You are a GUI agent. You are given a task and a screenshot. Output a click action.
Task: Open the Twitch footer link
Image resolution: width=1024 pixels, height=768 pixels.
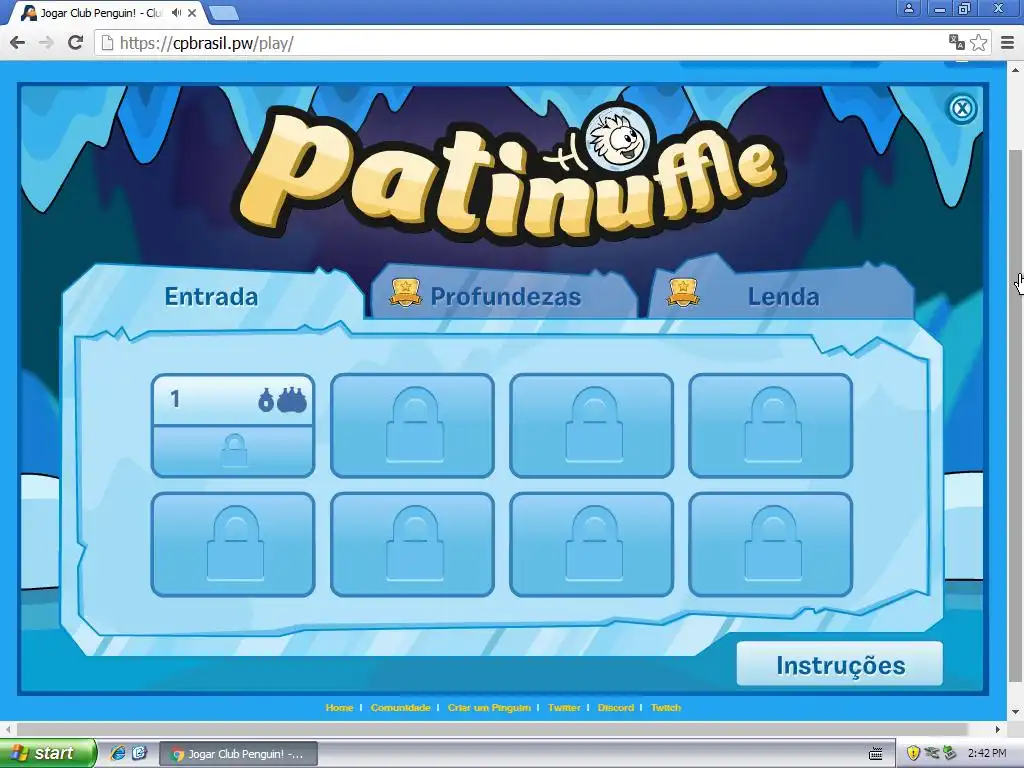666,707
